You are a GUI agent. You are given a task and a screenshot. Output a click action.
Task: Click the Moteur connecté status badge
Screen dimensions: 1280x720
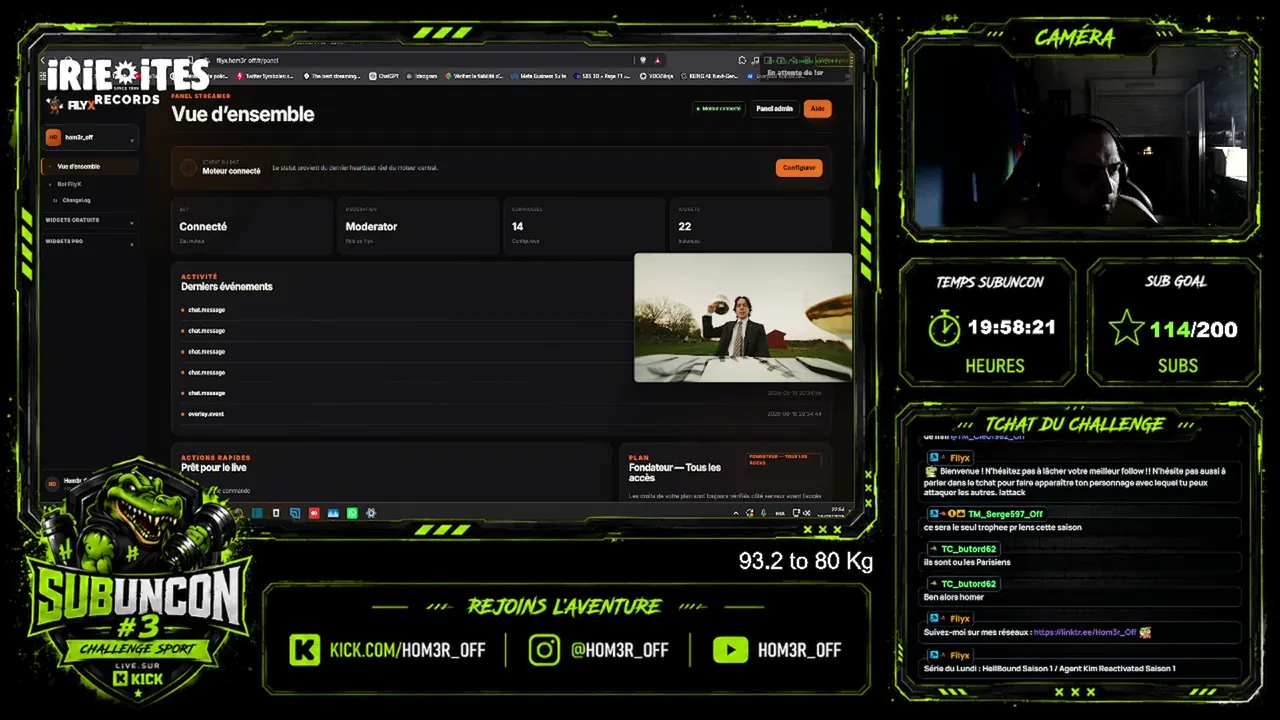pos(718,109)
